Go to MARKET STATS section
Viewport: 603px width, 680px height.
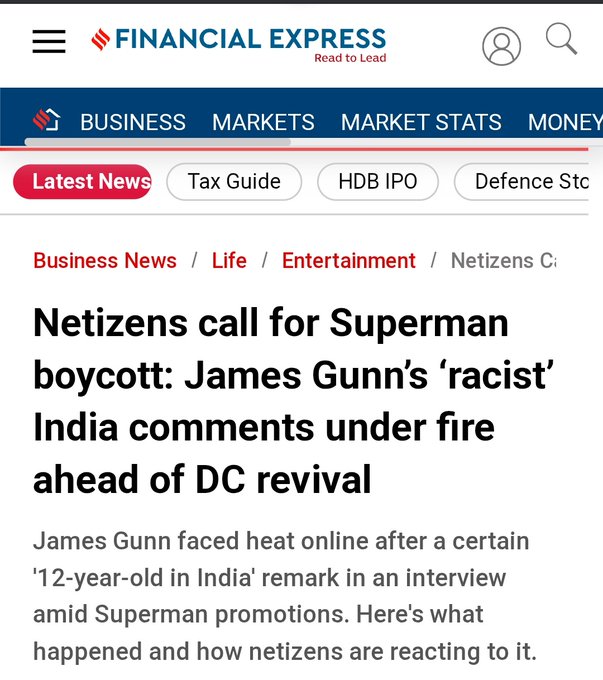pos(421,122)
